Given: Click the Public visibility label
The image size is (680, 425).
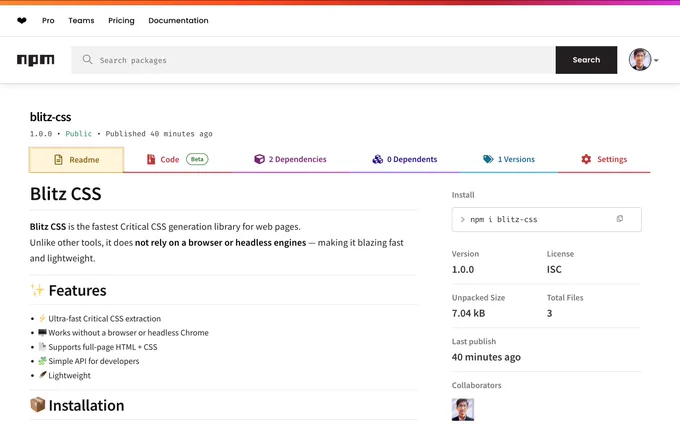Looking at the screenshot, I should coord(78,134).
